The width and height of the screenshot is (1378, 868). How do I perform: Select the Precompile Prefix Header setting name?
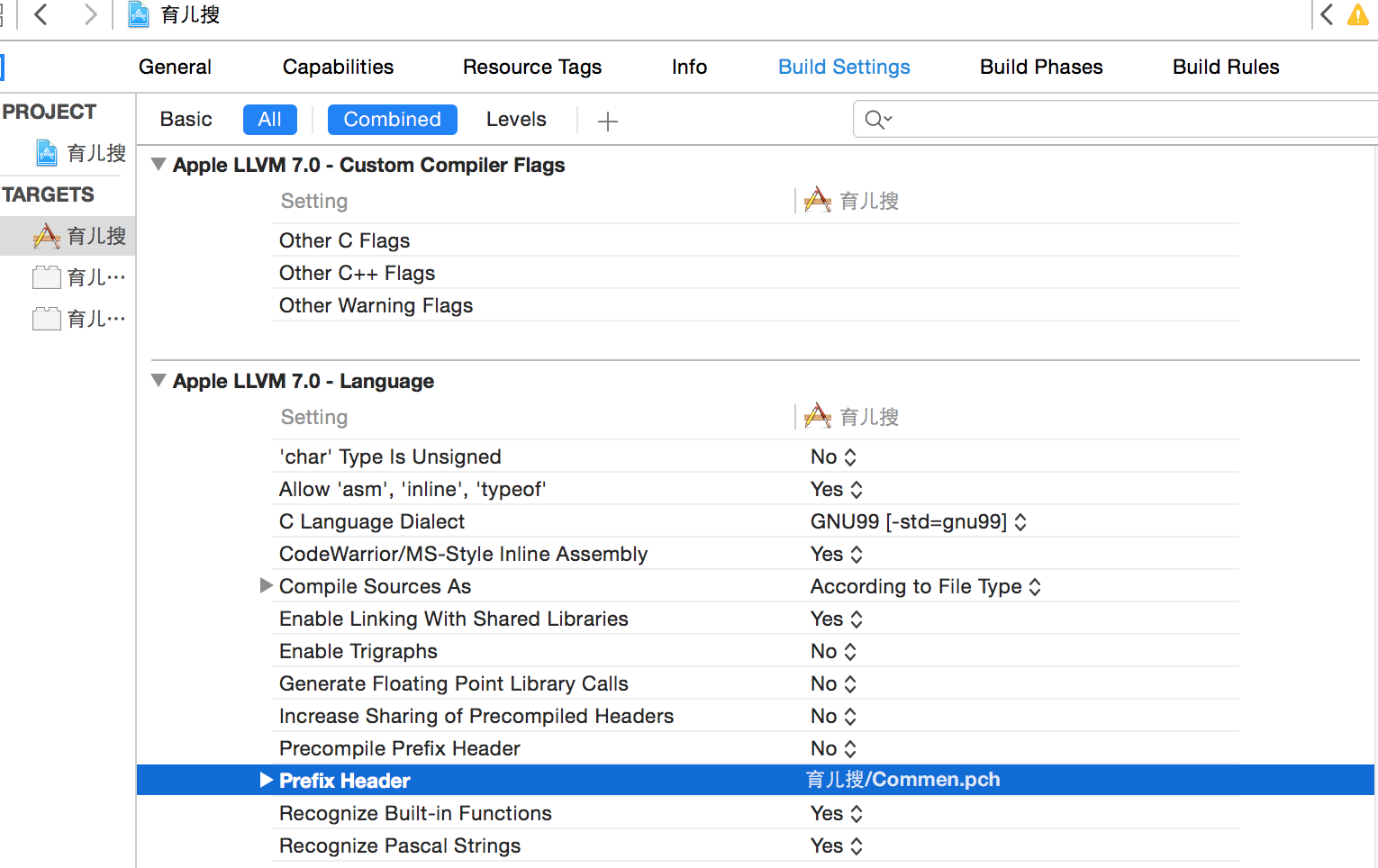coord(400,748)
